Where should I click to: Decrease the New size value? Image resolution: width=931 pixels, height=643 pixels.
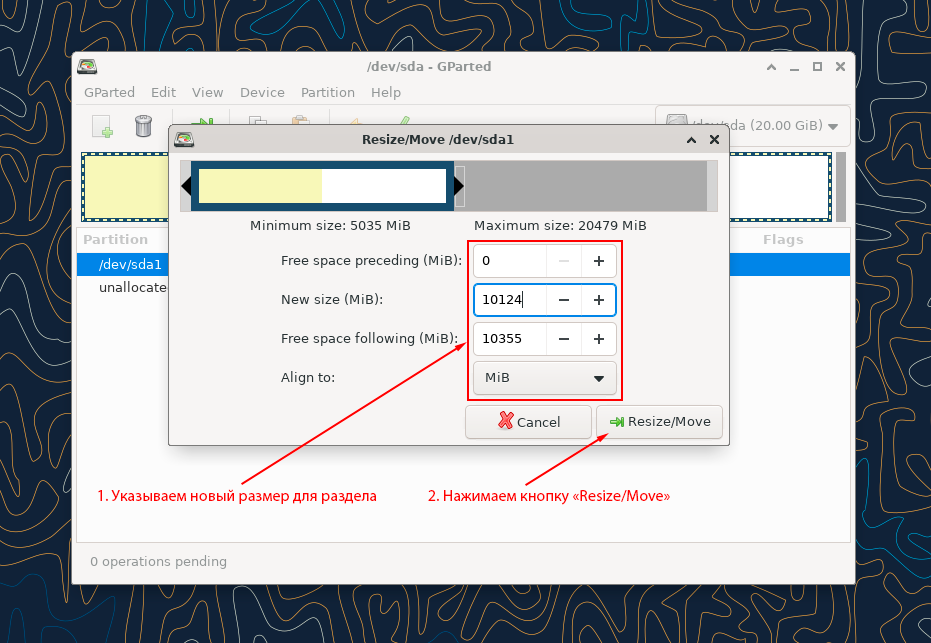563,300
